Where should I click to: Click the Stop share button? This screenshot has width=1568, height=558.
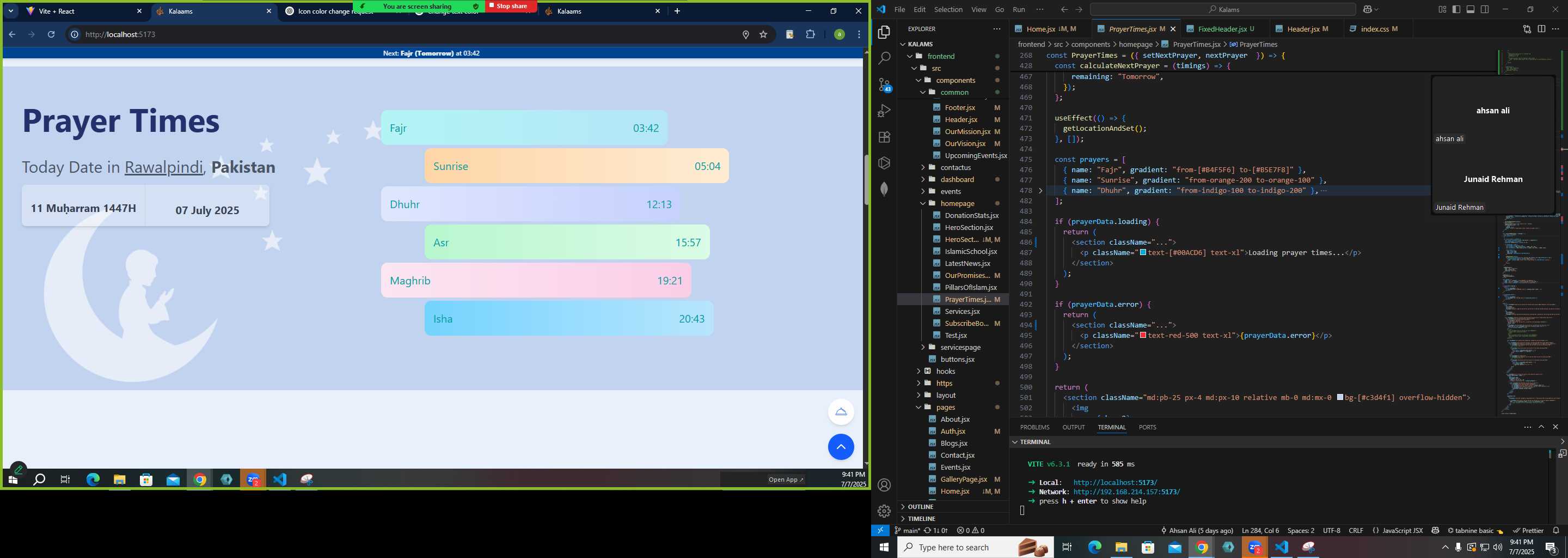[511, 6]
